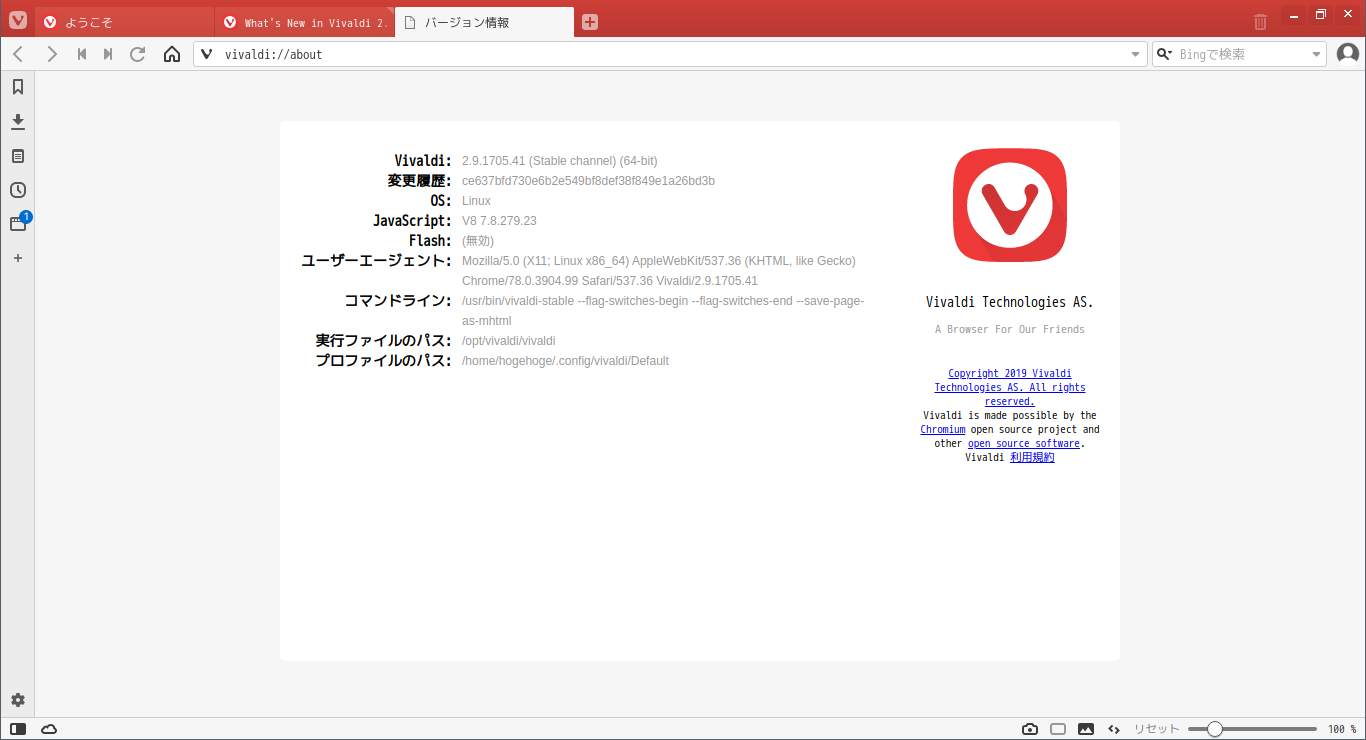Click the OS value Linux
1366x740 pixels.
click(476, 201)
